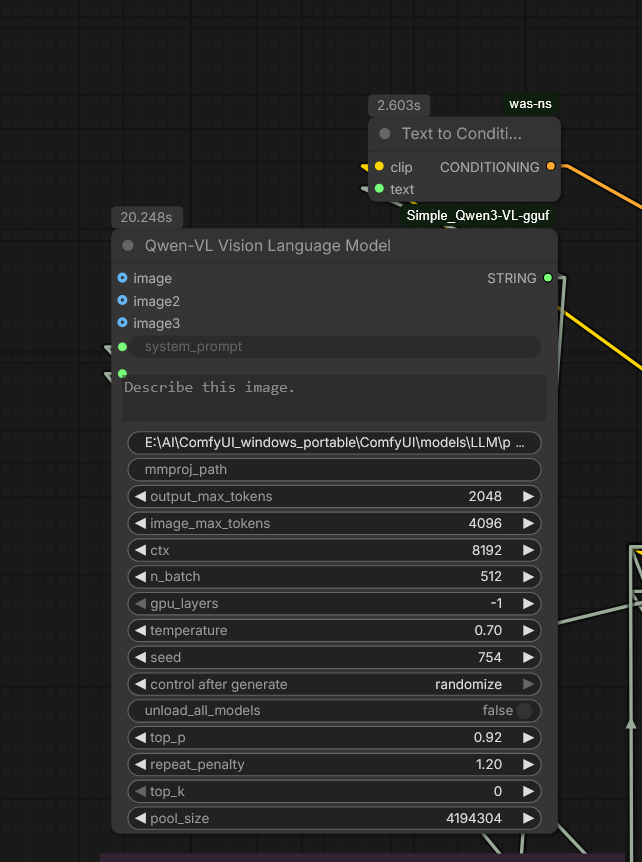Click the system_prompt green input socket
642x862 pixels.
tap(123, 347)
